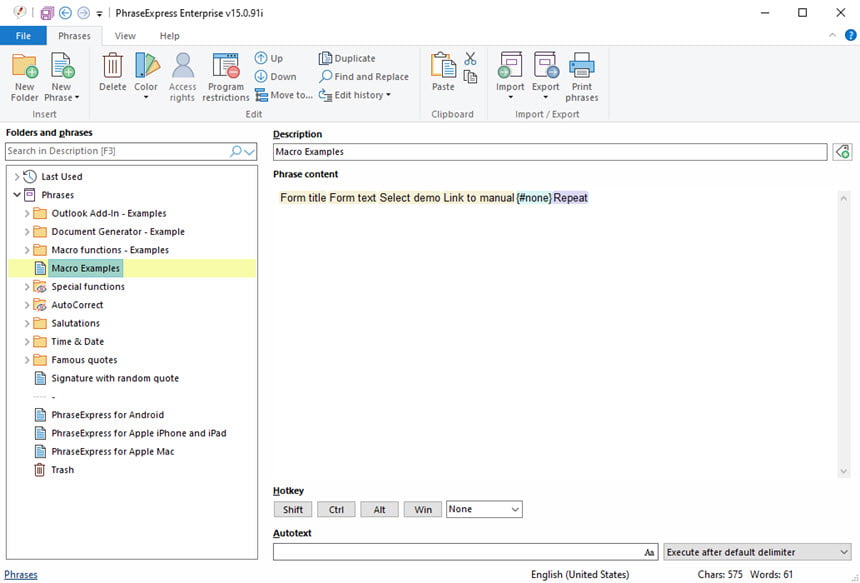Toggle the Shift hotkey modifier
The width and height of the screenshot is (860, 583).
293,510
